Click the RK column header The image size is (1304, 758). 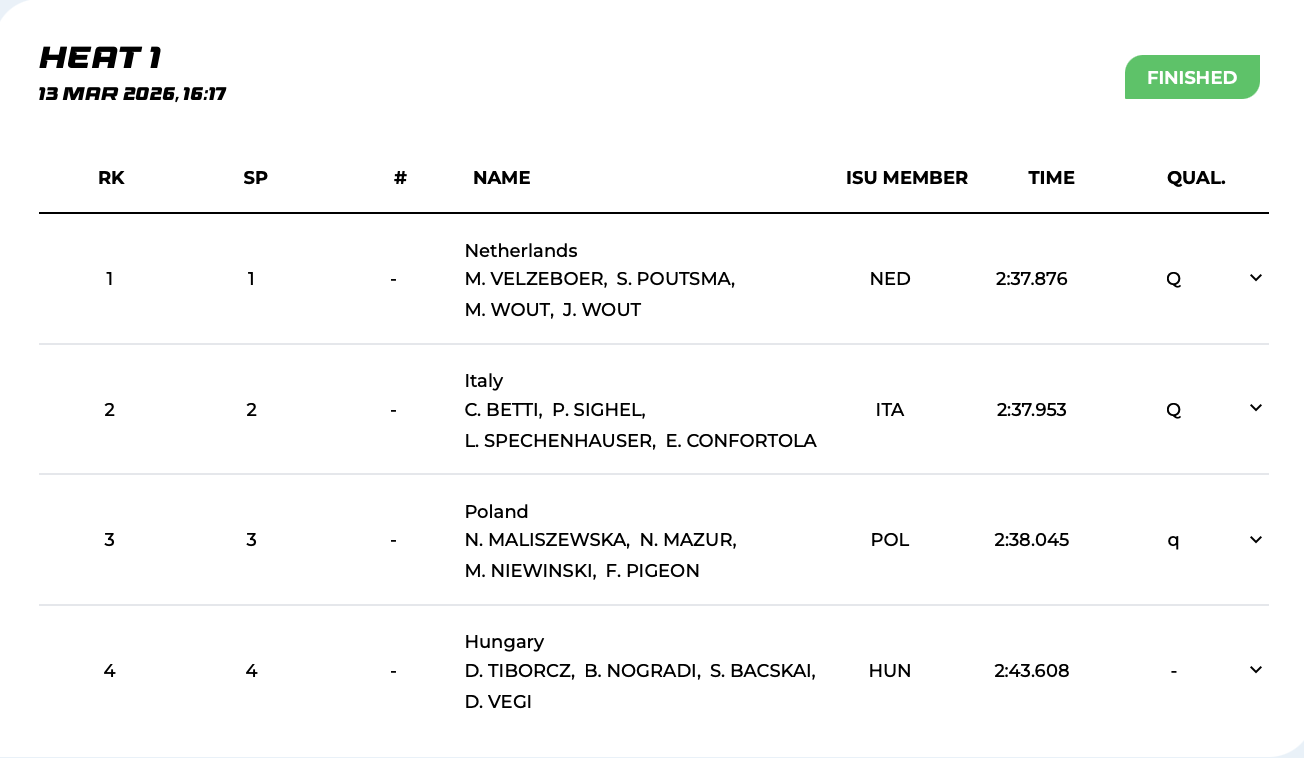click(x=111, y=178)
